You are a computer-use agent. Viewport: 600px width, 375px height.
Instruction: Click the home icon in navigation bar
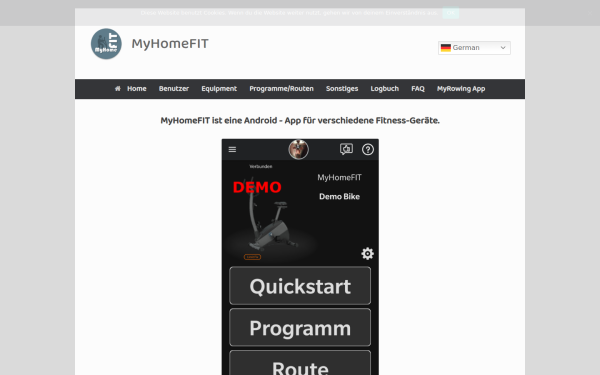[x=117, y=88]
